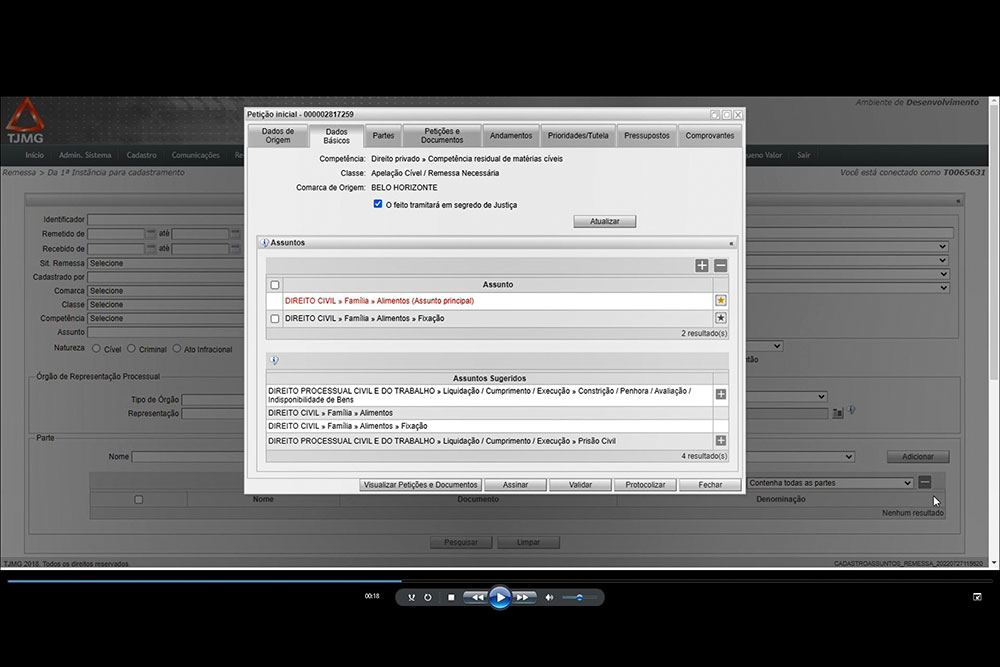Toggle the select-all checkbox in Parte table
The height and width of the screenshot is (667, 1000).
click(x=138, y=499)
